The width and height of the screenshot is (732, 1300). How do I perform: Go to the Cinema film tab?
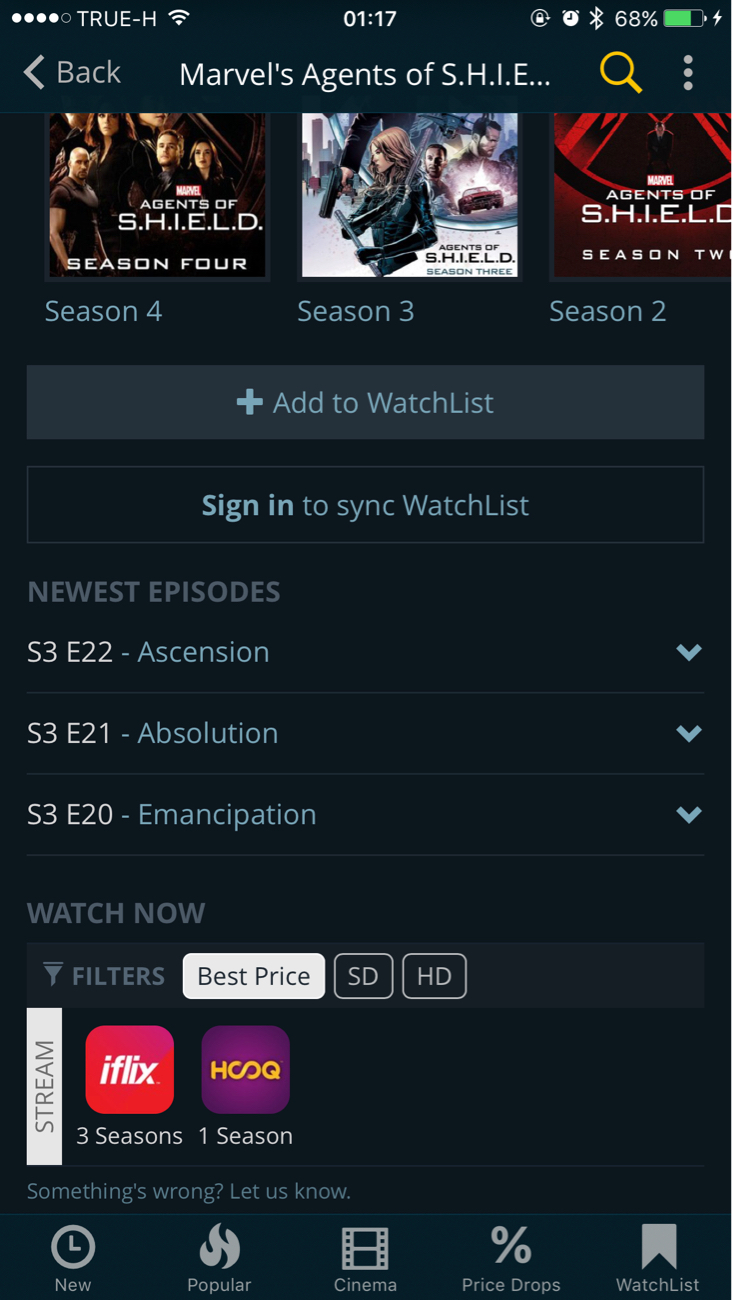pyautogui.click(x=365, y=1257)
